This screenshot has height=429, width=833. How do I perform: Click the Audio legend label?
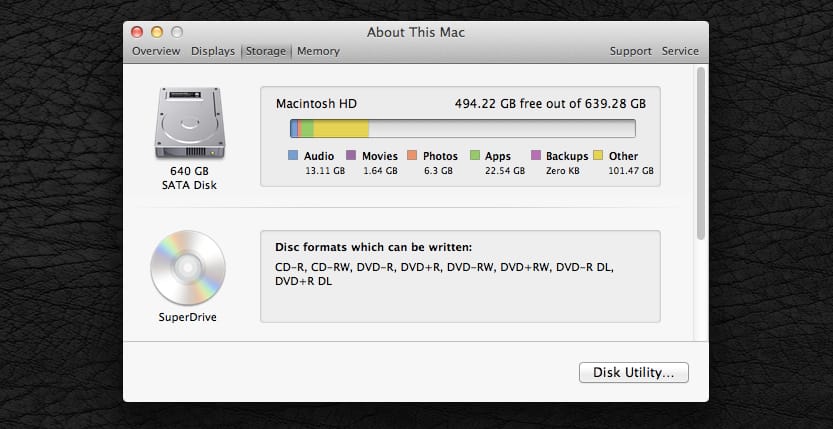click(x=319, y=156)
